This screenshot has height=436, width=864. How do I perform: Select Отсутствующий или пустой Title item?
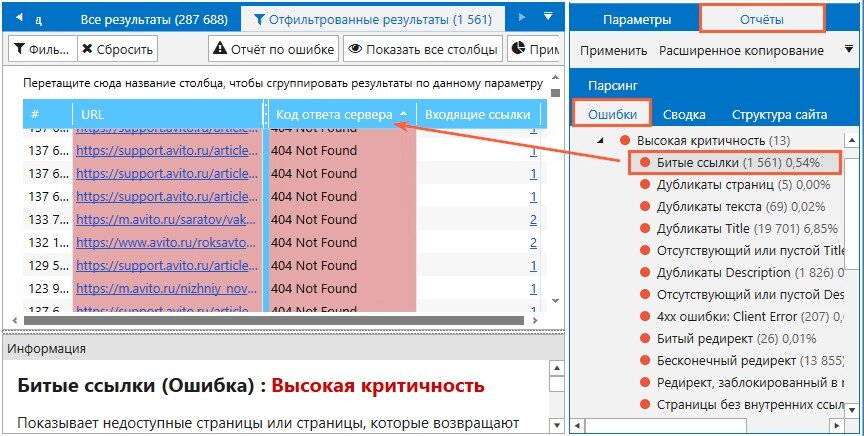pyautogui.click(x=750, y=251)
